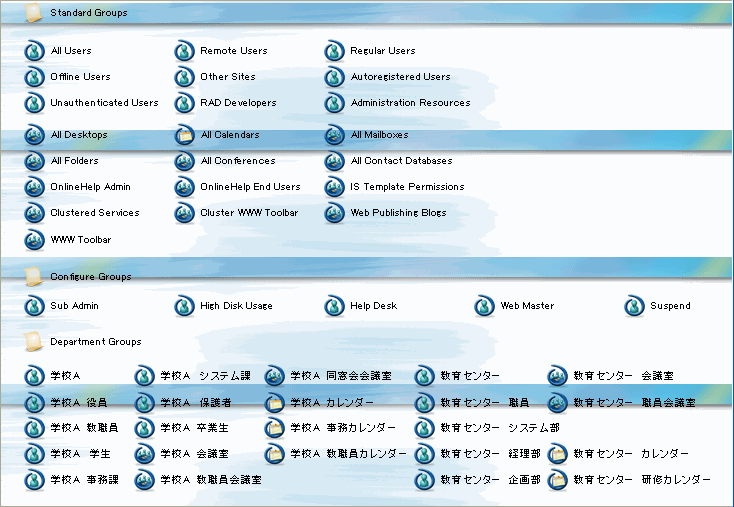Click the Suspend group icon
The image size is (734, 507).
634,306
